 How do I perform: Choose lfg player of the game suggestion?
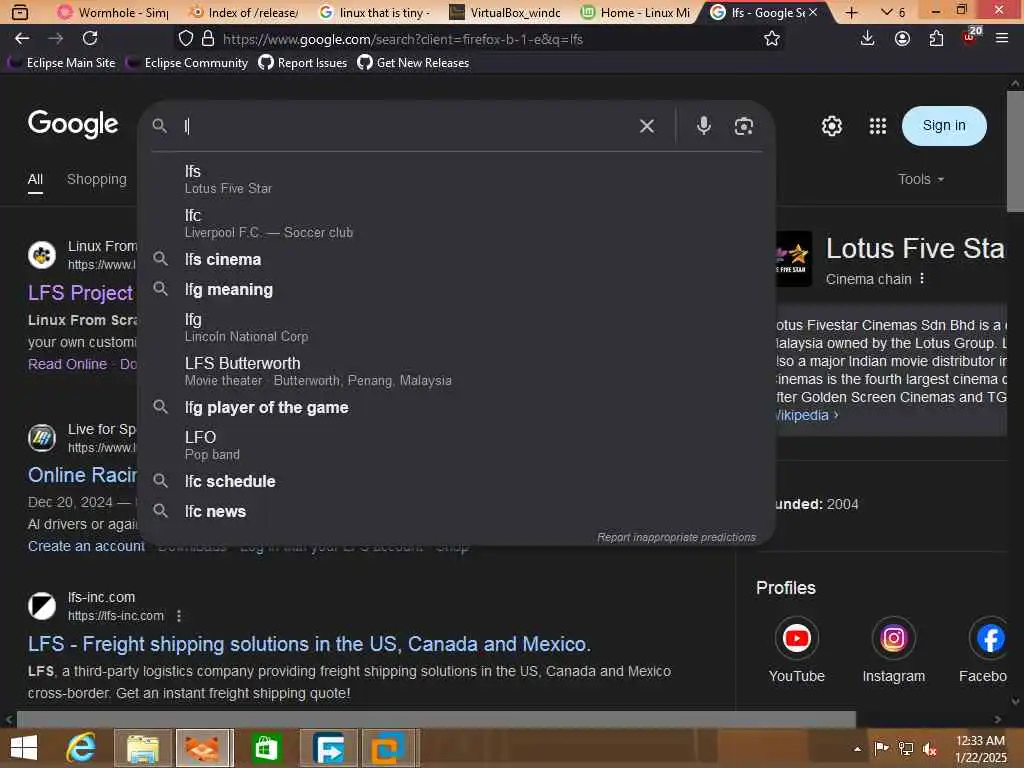click(456, 408)
